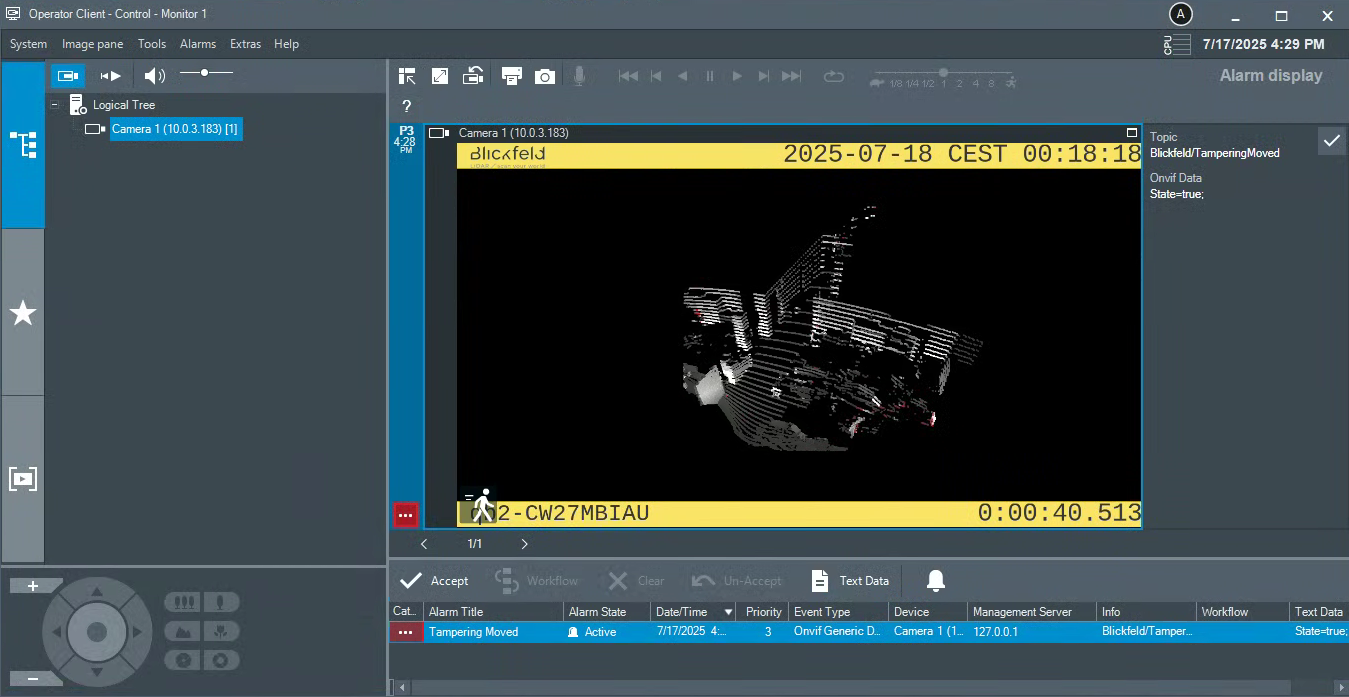
Task: Click the question mark help icon
Action: click(407, 106)
